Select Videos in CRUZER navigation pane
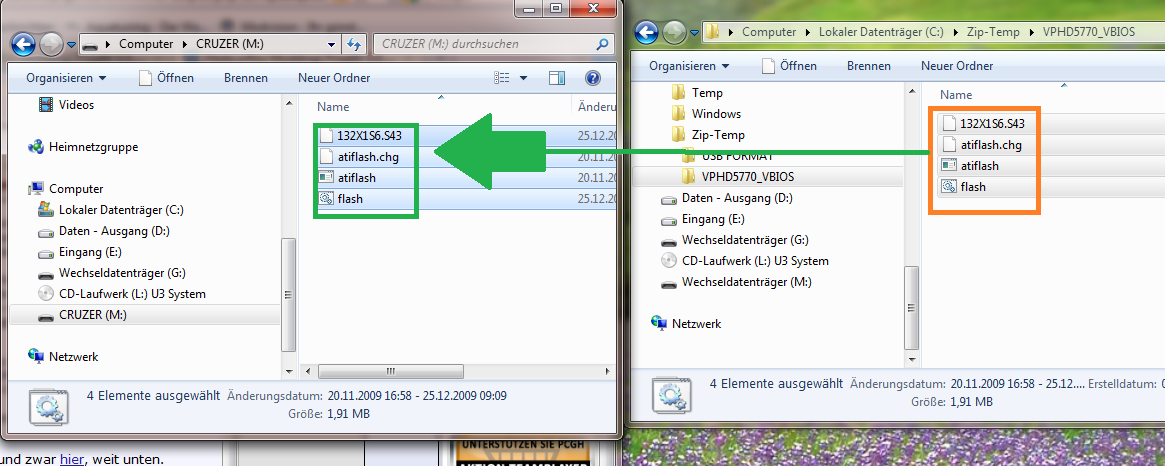1165x466 pixels. (66, 105)
